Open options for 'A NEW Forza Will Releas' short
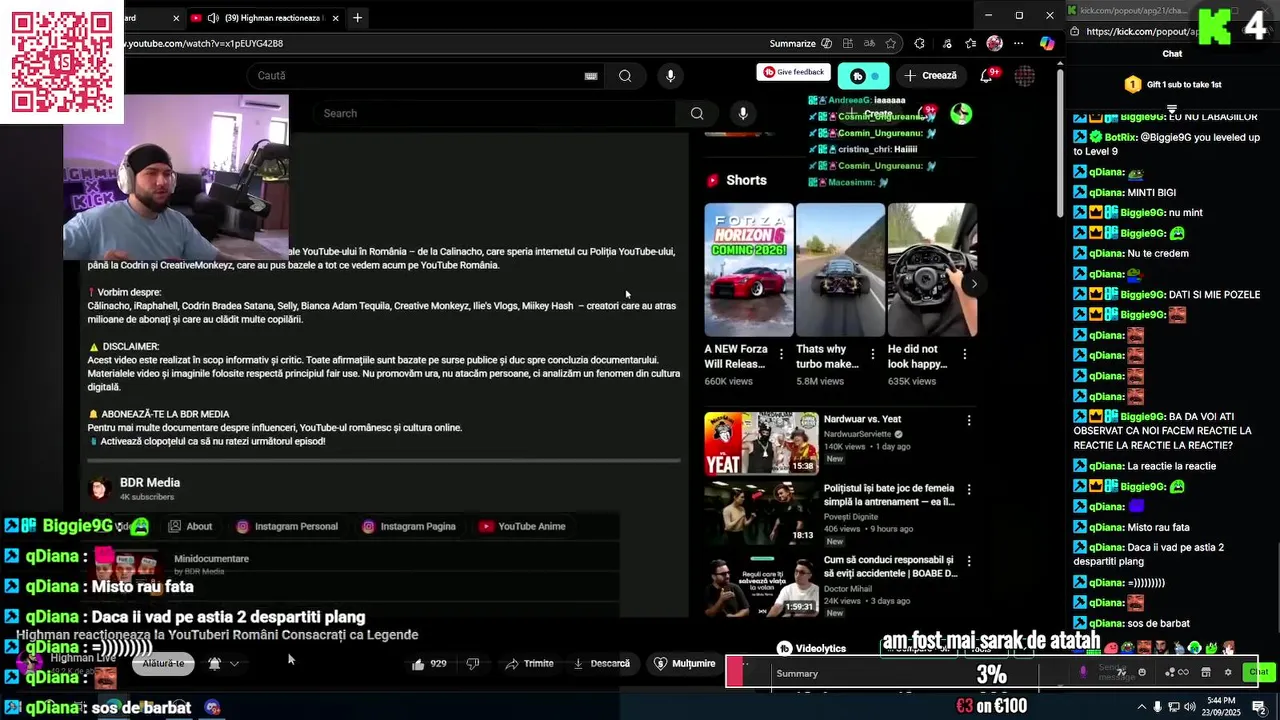Image resolution: width=1280 pixels, height=720 pixels. point(780,354)
